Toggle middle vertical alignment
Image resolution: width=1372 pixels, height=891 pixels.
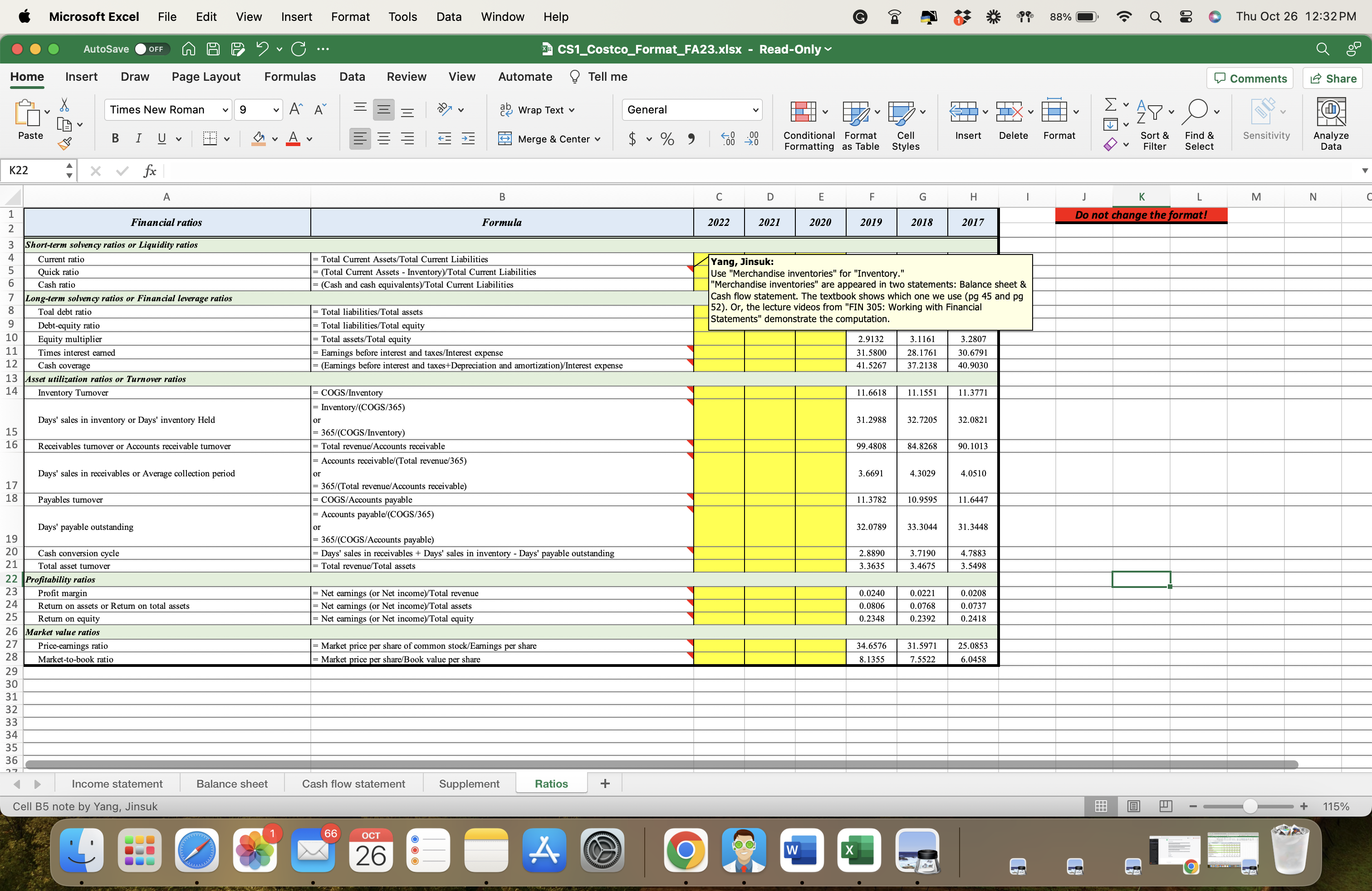coord(384,109)
